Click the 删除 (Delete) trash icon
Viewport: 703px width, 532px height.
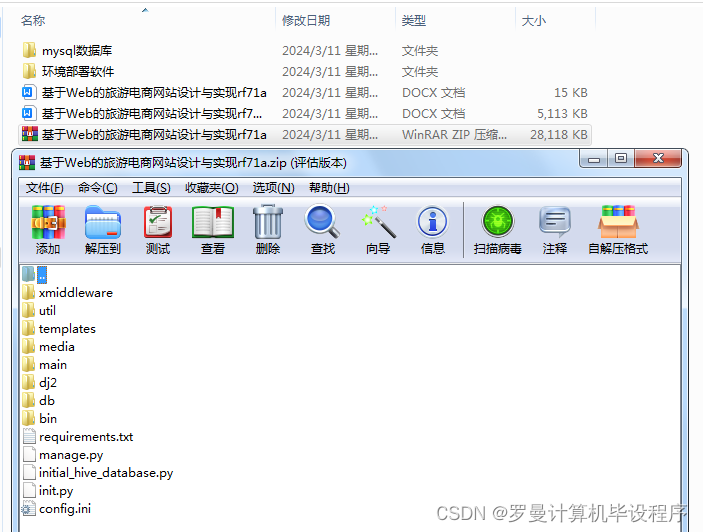point(268,222)
